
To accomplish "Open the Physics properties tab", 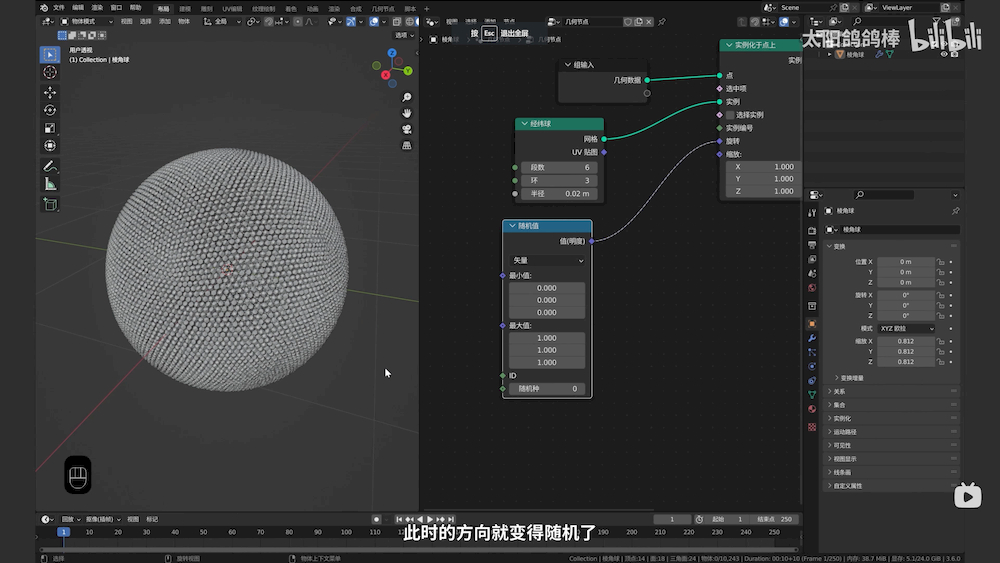I will point(812,367).
